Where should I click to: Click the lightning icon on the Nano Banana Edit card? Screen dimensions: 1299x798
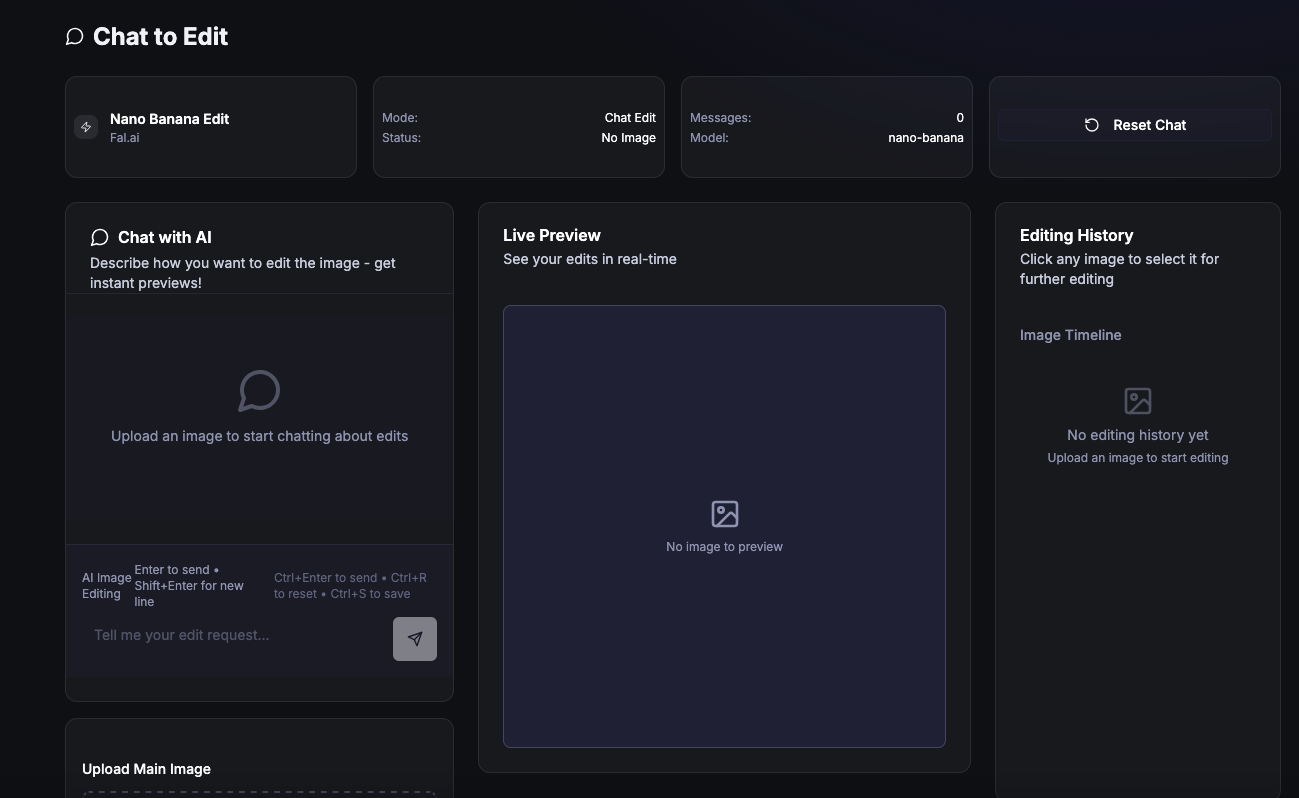(85, 126)
